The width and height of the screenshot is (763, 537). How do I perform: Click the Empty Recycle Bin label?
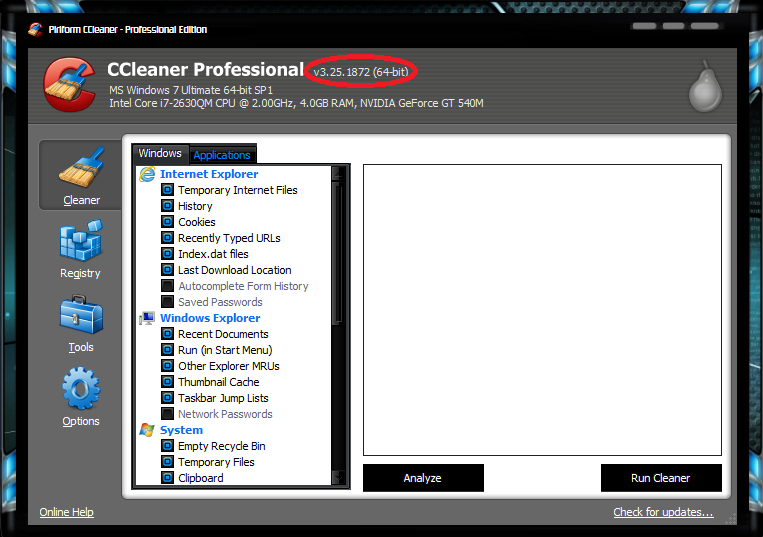[221, 446]
